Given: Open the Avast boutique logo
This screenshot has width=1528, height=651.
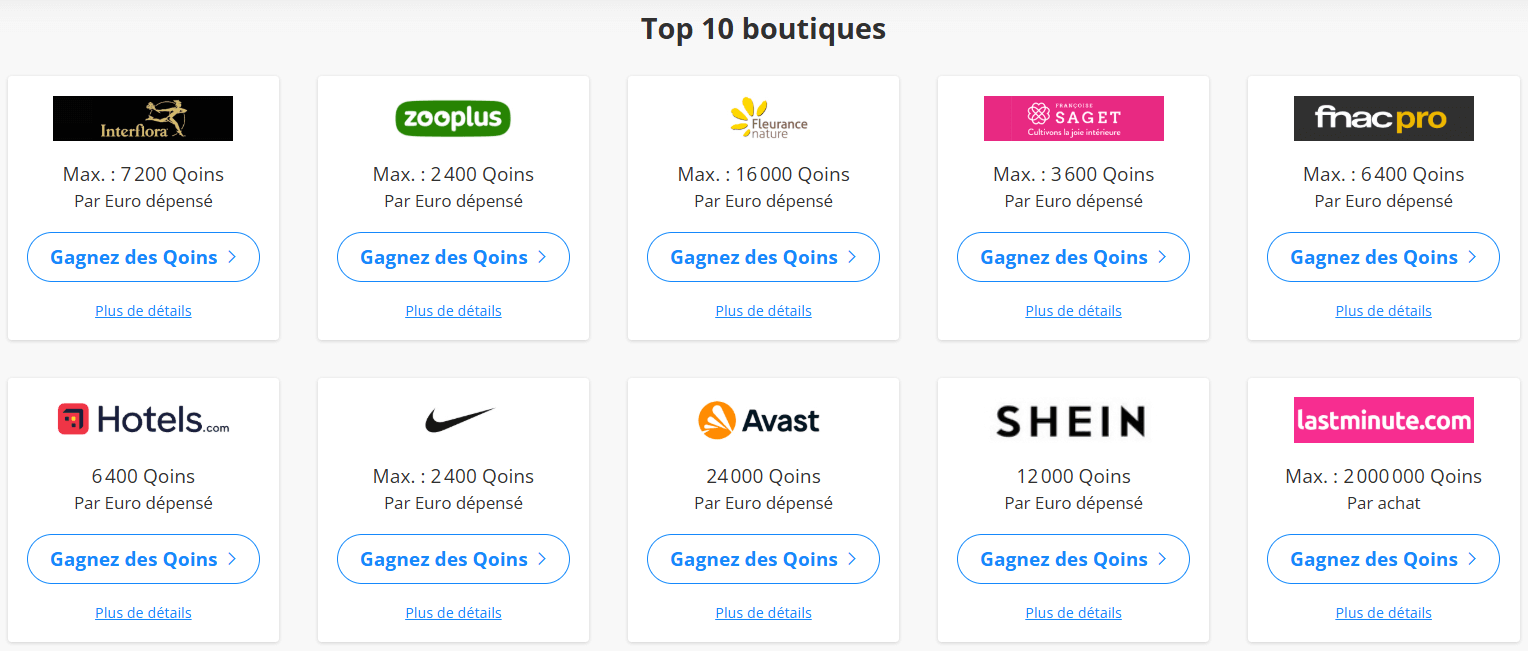Looking at the screenshot, I should (762, 420).
